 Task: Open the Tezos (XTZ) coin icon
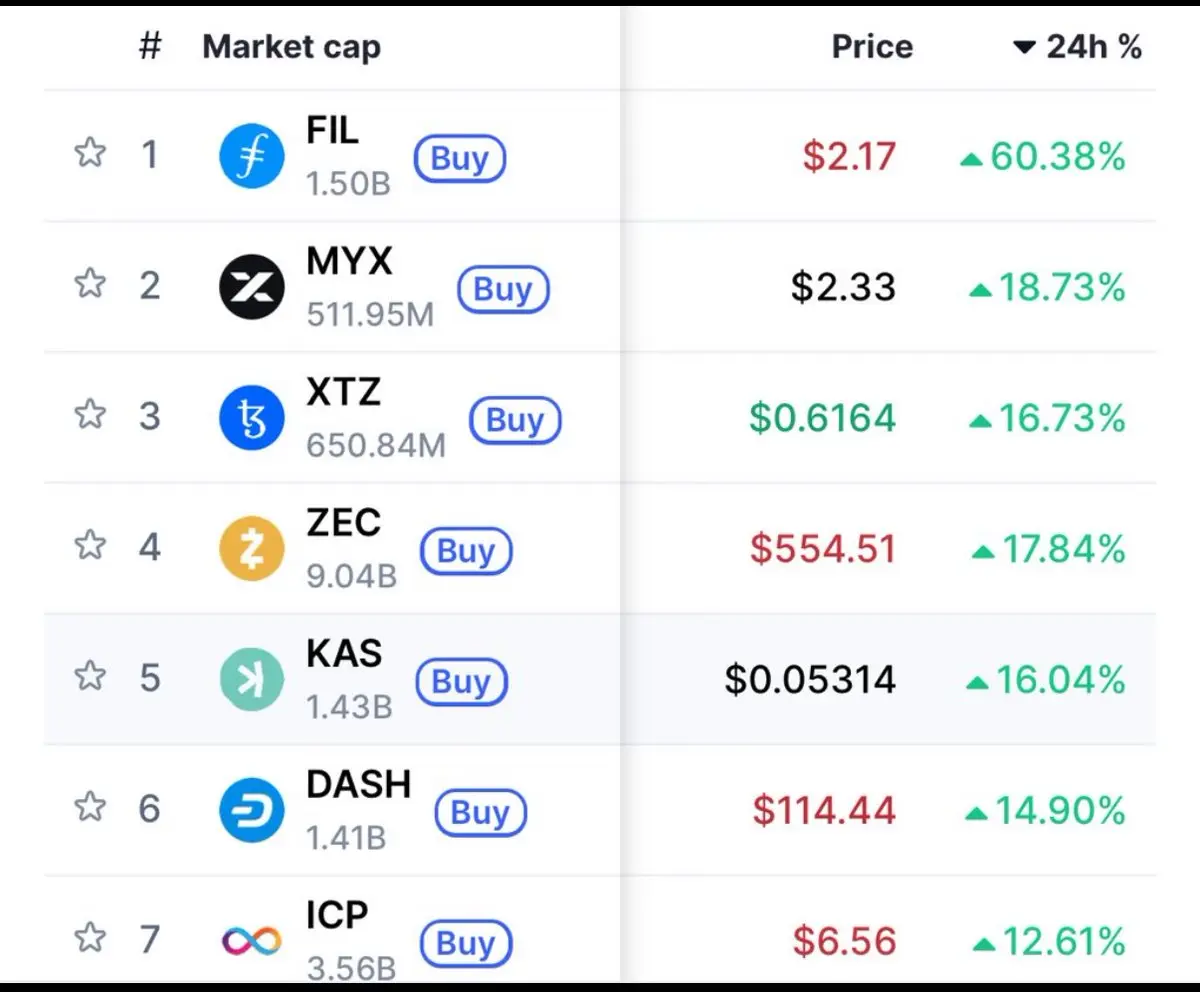(x=252, y=418)
